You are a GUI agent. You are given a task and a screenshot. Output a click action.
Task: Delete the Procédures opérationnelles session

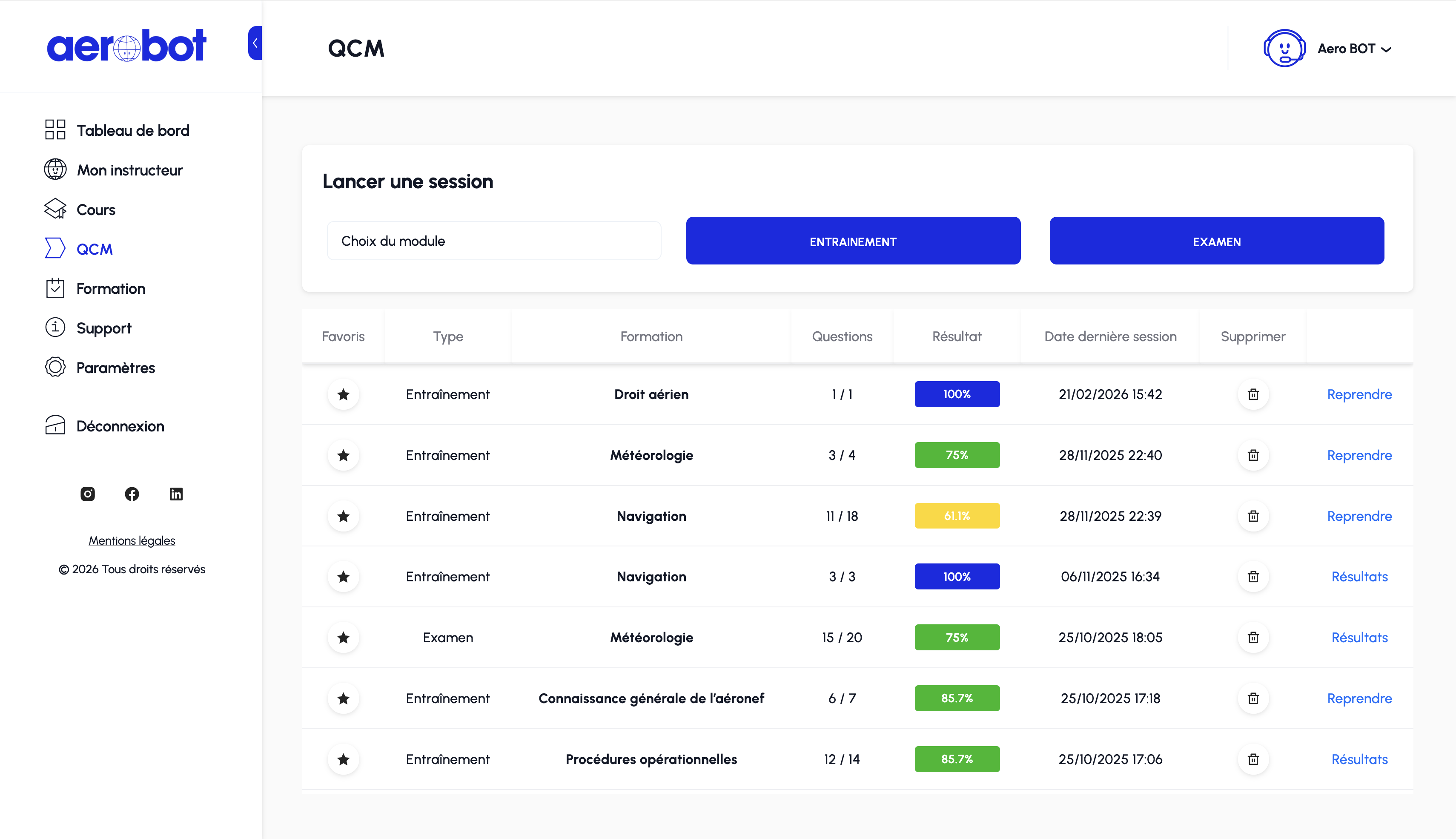pyautogui.click(x=1253, y=759)
